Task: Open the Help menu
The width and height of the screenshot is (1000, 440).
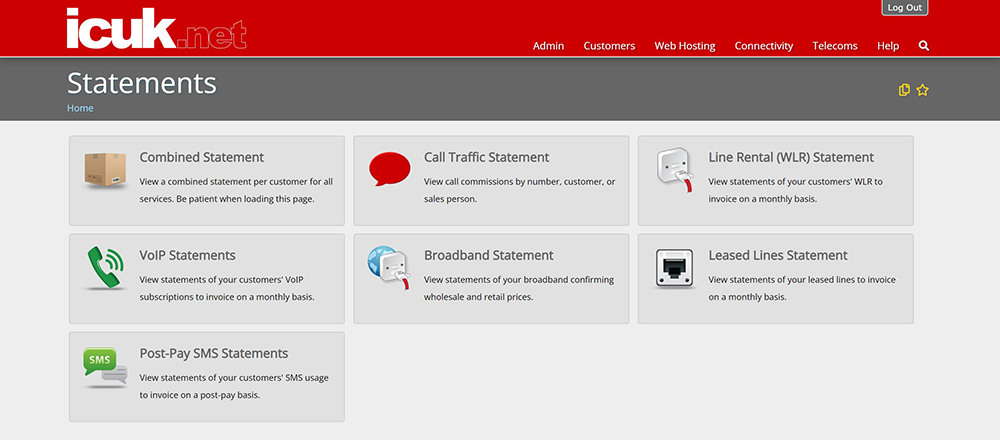Action: [x=888, y=46]
